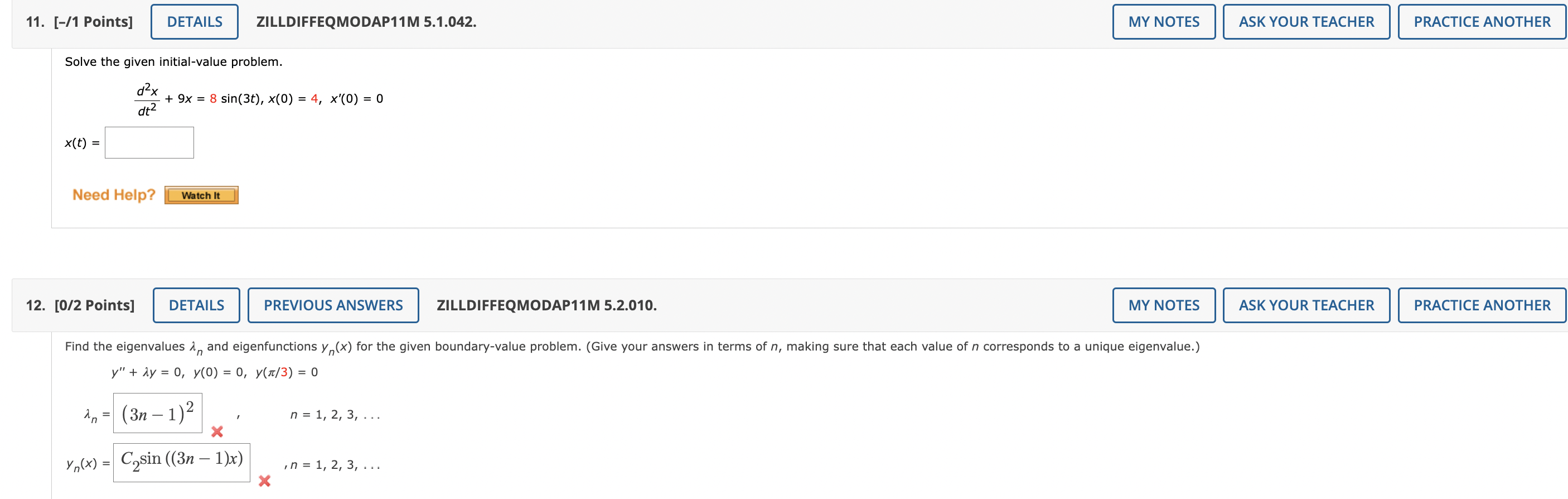Select question 12 header ZILLDIFFEQMODAP11M 5.2.010

tap(546, 305)
